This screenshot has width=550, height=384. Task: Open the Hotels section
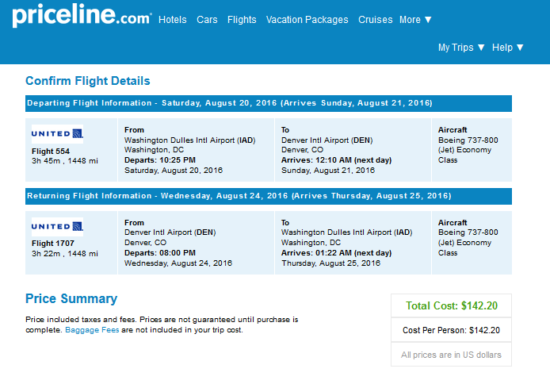[x=172, y=20]
